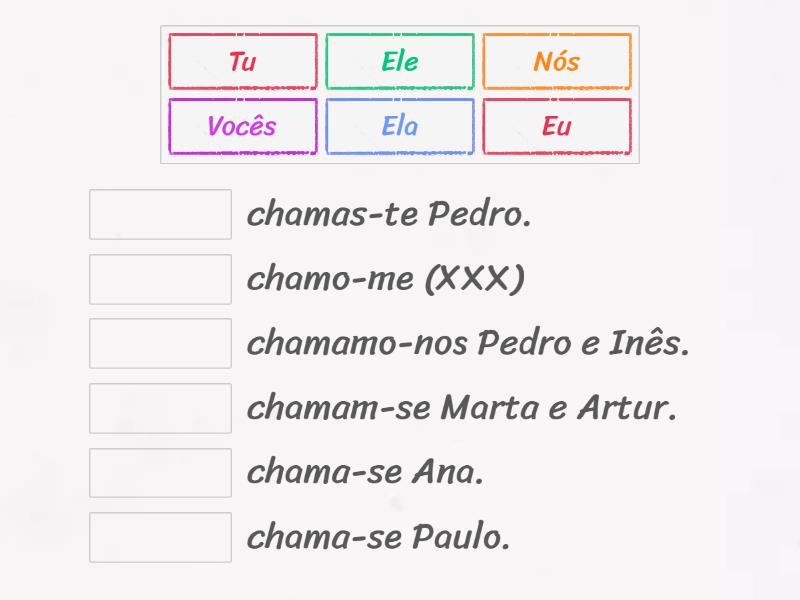The image size is (800, 600).
Task: Choose the blue Ela tile
Action: click(400, 126)
